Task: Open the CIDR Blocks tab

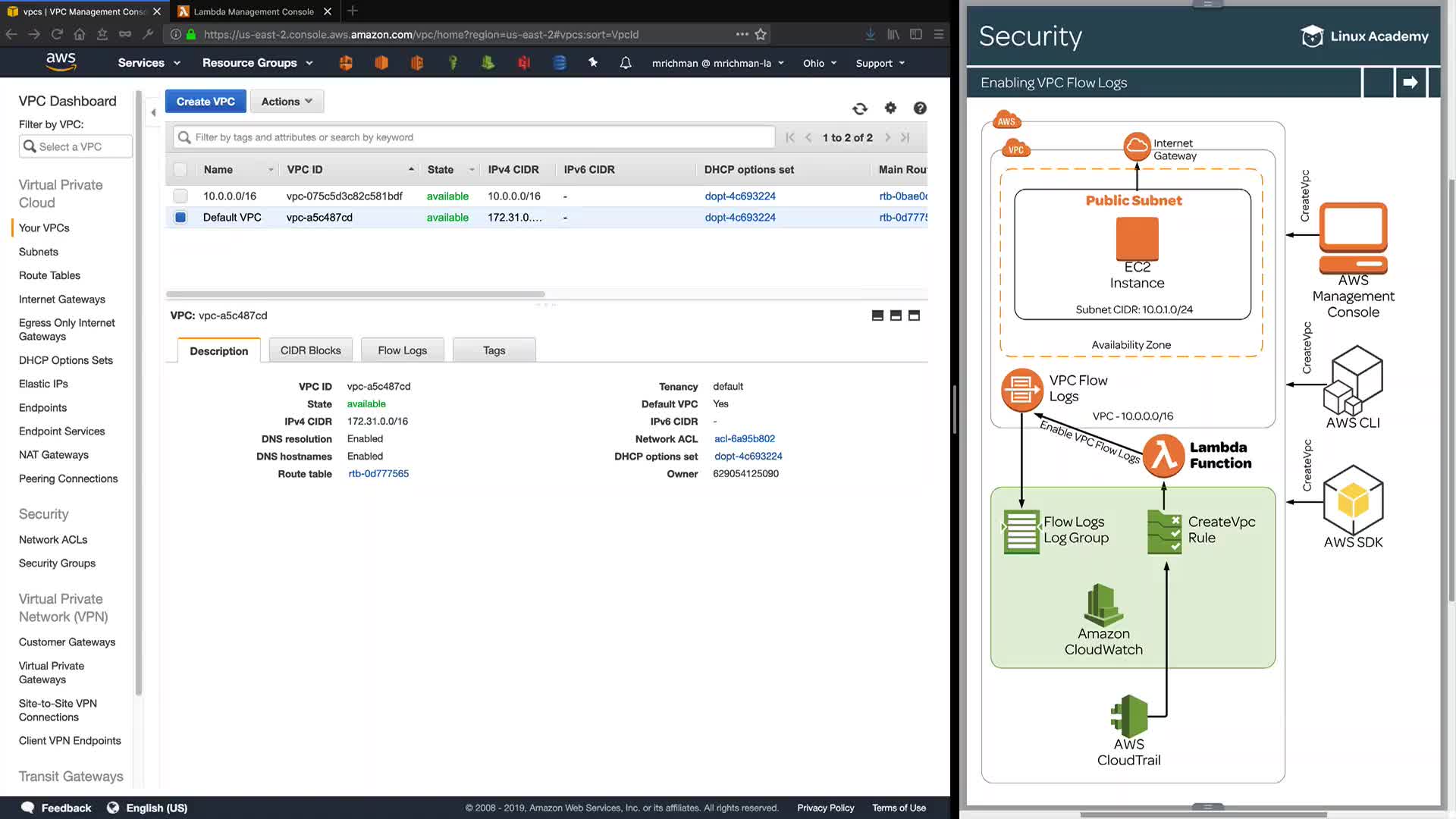Action: 310,350
